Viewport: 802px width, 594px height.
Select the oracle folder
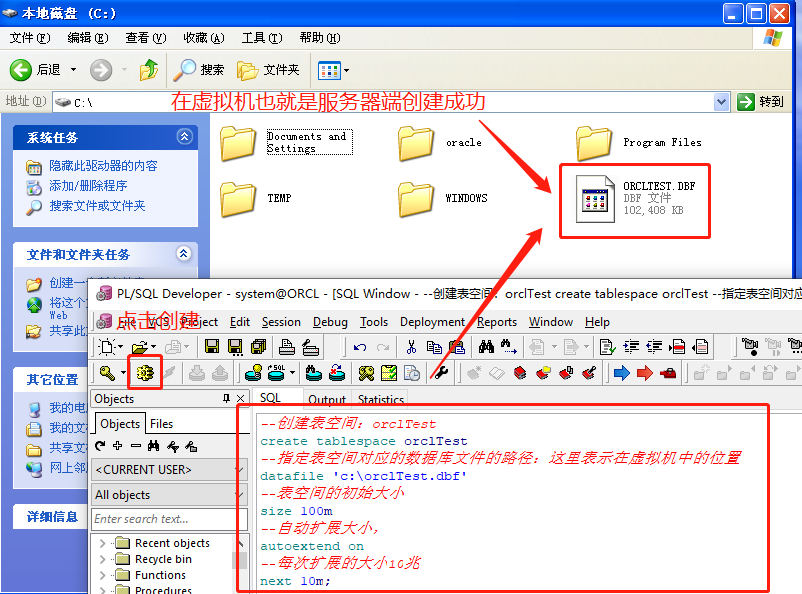click(x=440, y=143)
